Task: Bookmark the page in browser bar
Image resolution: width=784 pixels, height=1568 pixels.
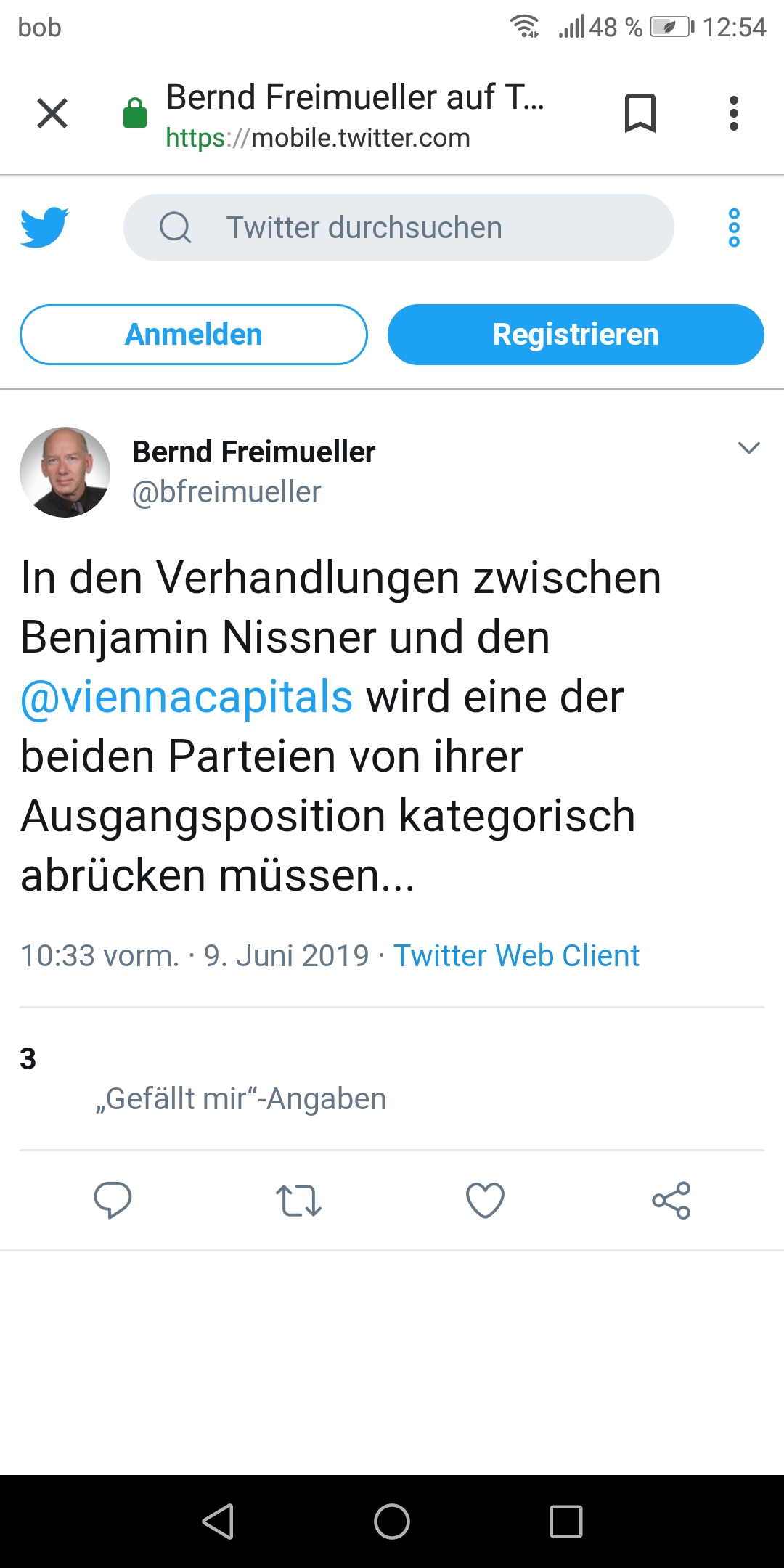Action: [640, 113]
